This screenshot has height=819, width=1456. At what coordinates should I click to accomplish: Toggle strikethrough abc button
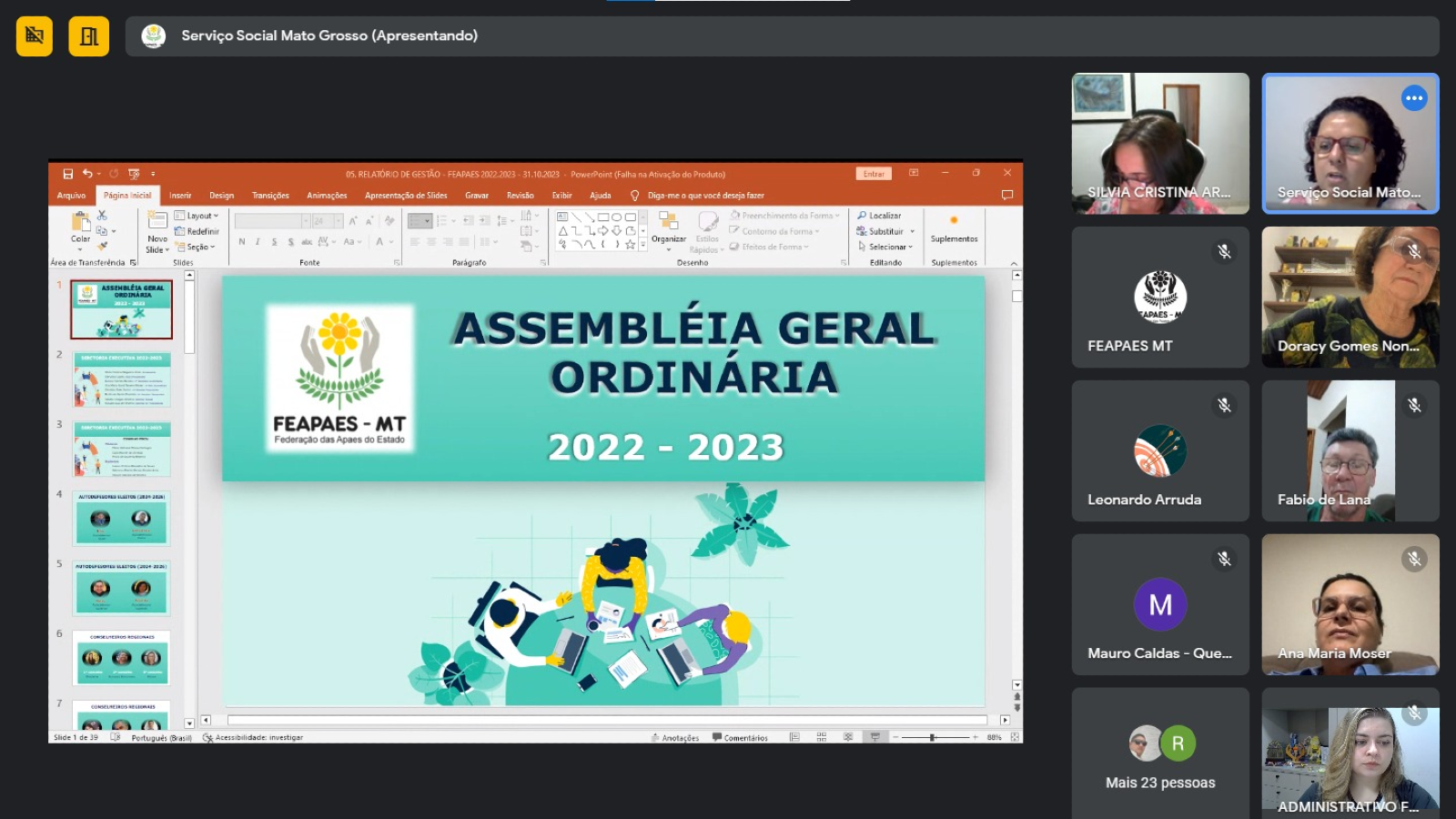click(307, 242)
